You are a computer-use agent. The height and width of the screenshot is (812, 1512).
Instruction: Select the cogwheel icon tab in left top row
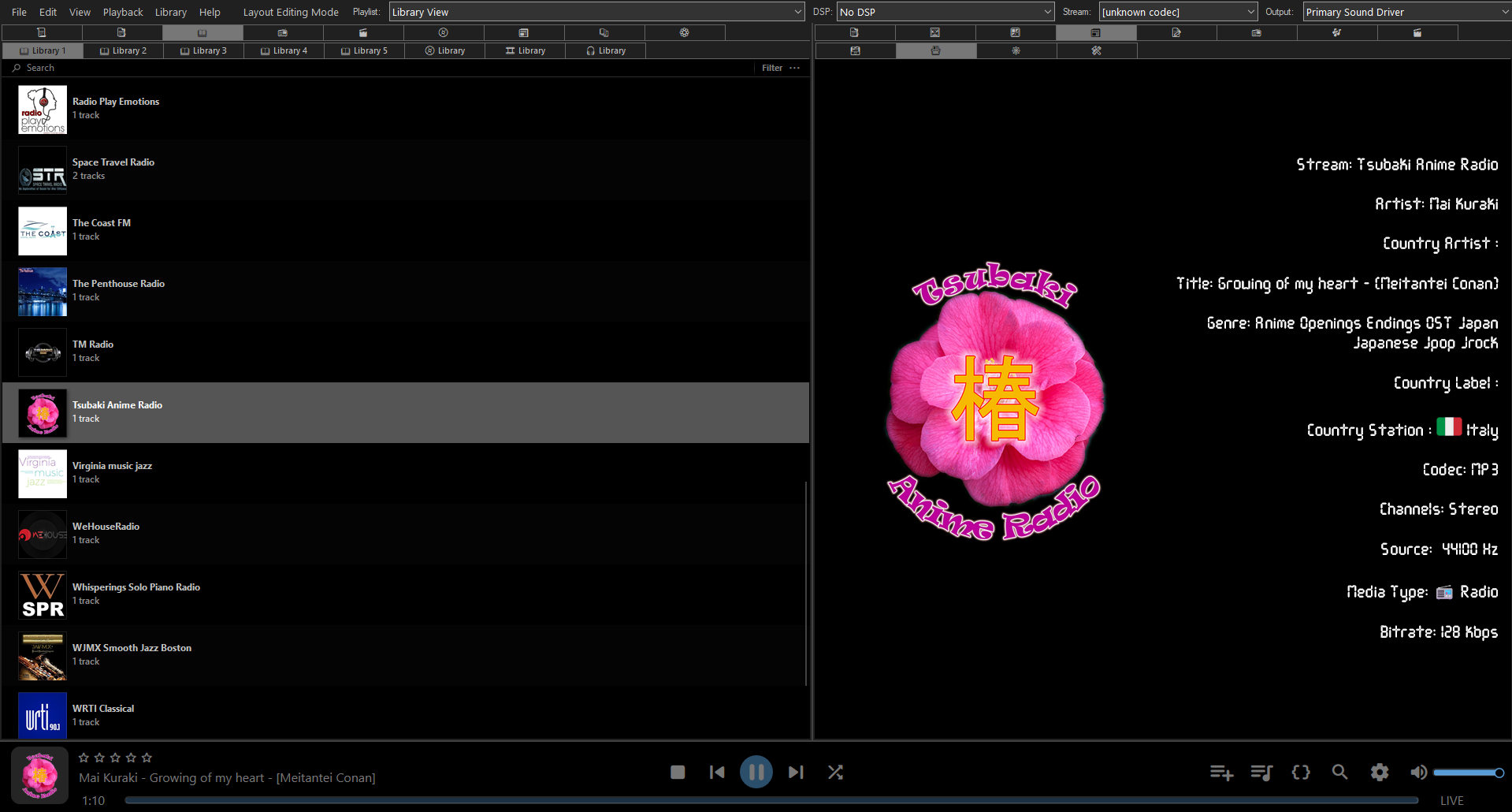pyautogui.click(x=685, y=32)
